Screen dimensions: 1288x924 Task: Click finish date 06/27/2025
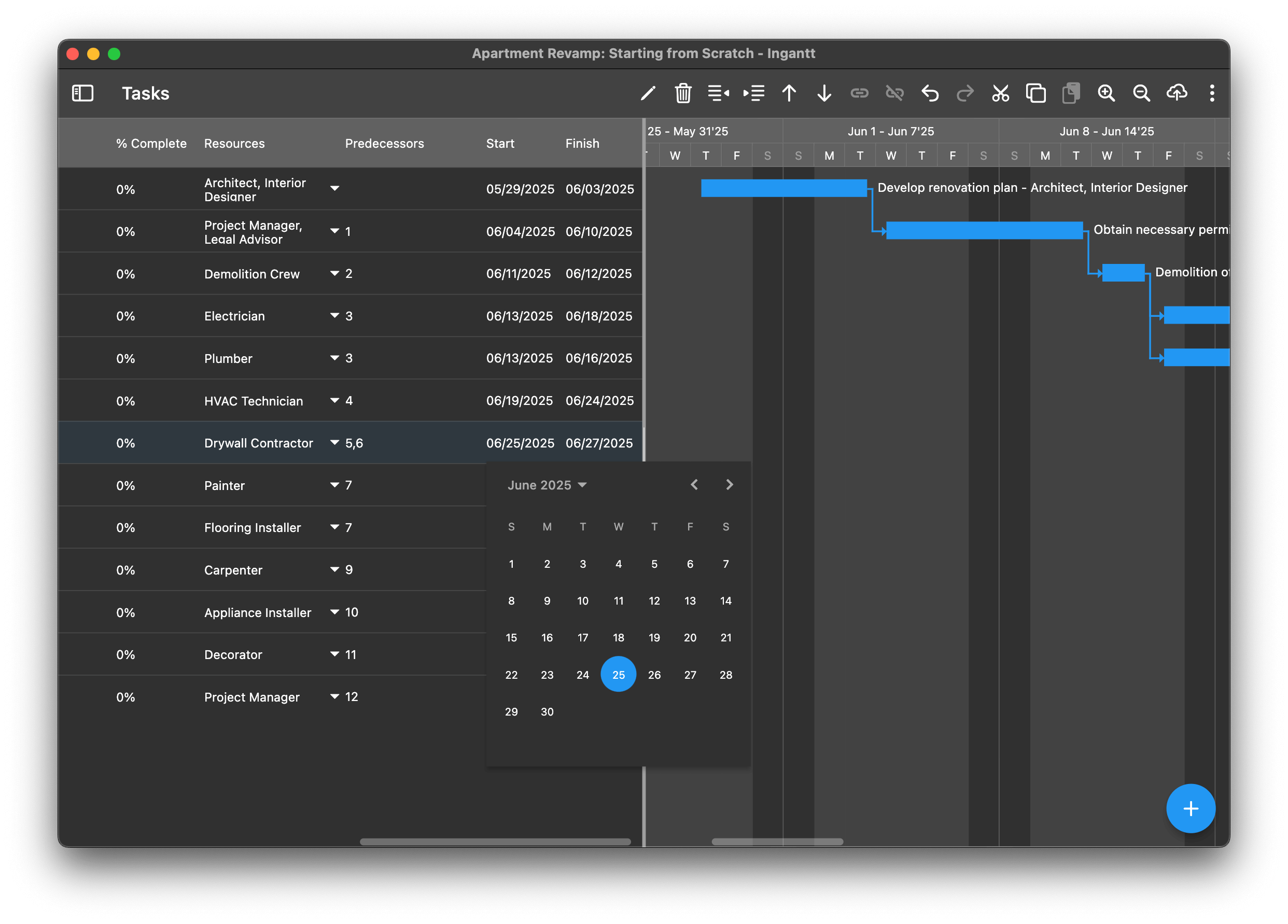pos(599,443)
